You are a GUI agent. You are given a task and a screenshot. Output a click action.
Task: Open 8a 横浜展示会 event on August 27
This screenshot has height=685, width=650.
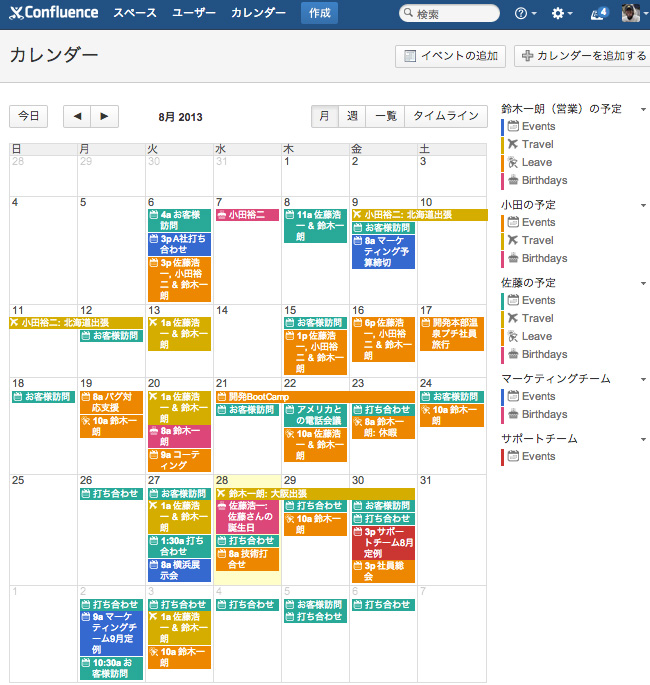pos(180,570)
